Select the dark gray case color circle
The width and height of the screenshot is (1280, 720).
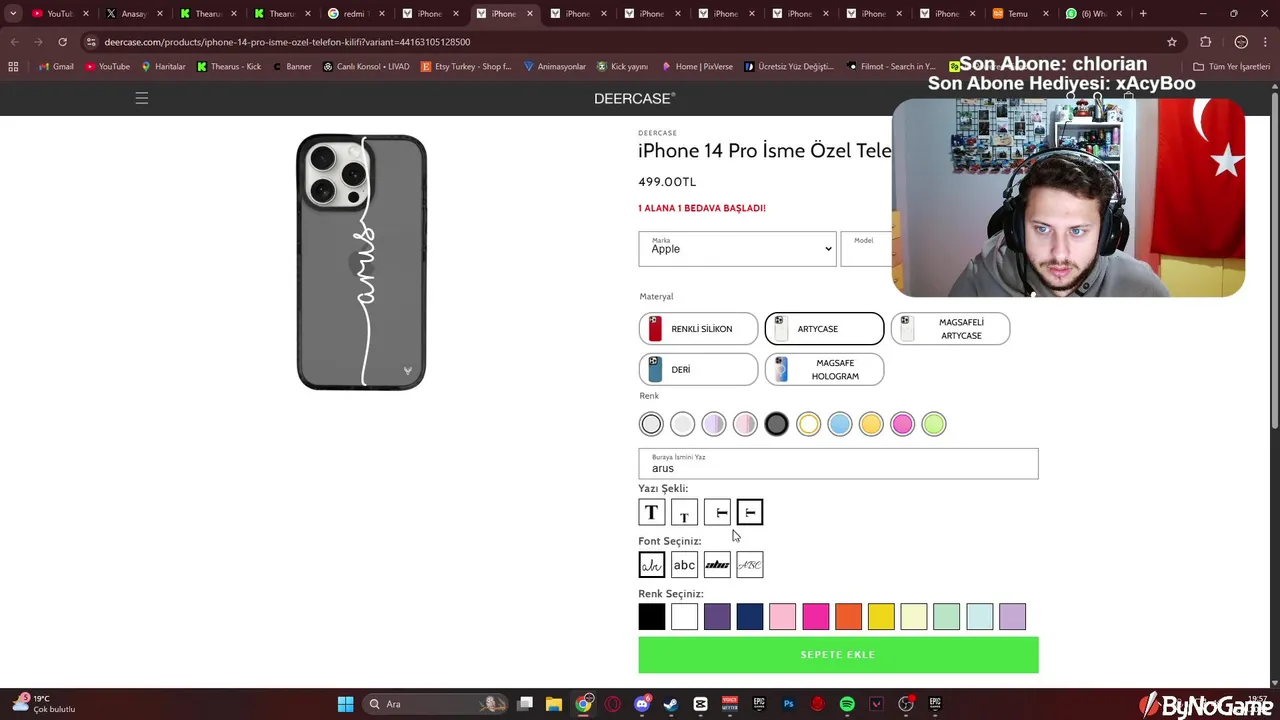(777, 424)
